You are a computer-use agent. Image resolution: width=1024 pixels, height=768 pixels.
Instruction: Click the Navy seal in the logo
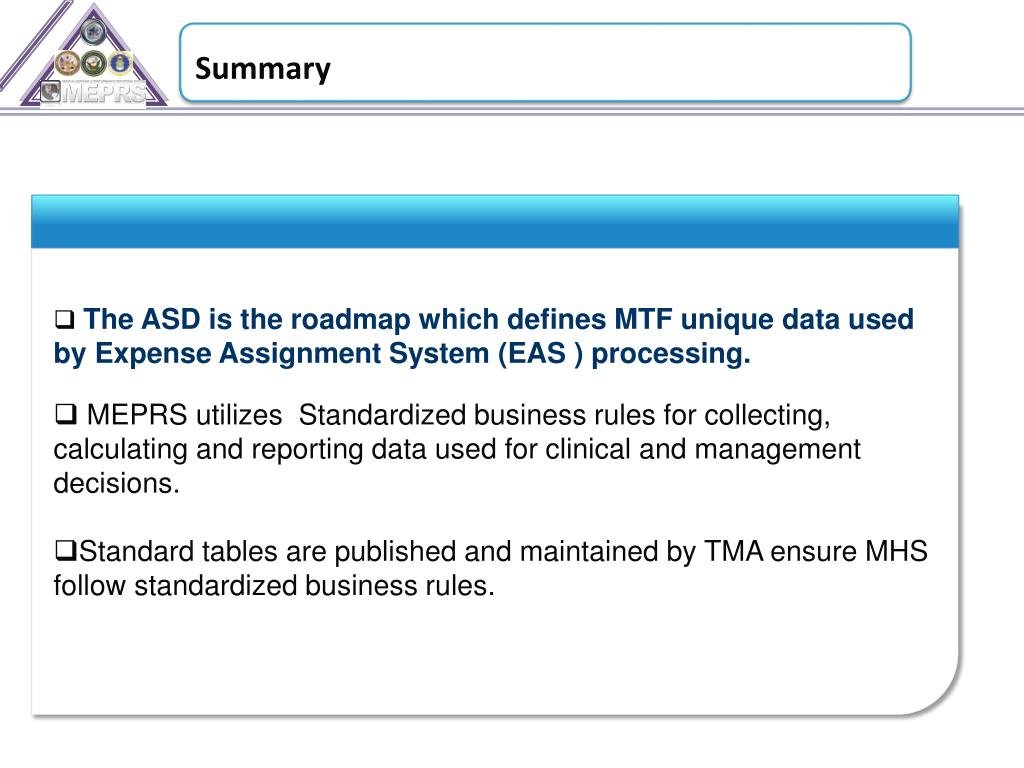coord(94,63)
